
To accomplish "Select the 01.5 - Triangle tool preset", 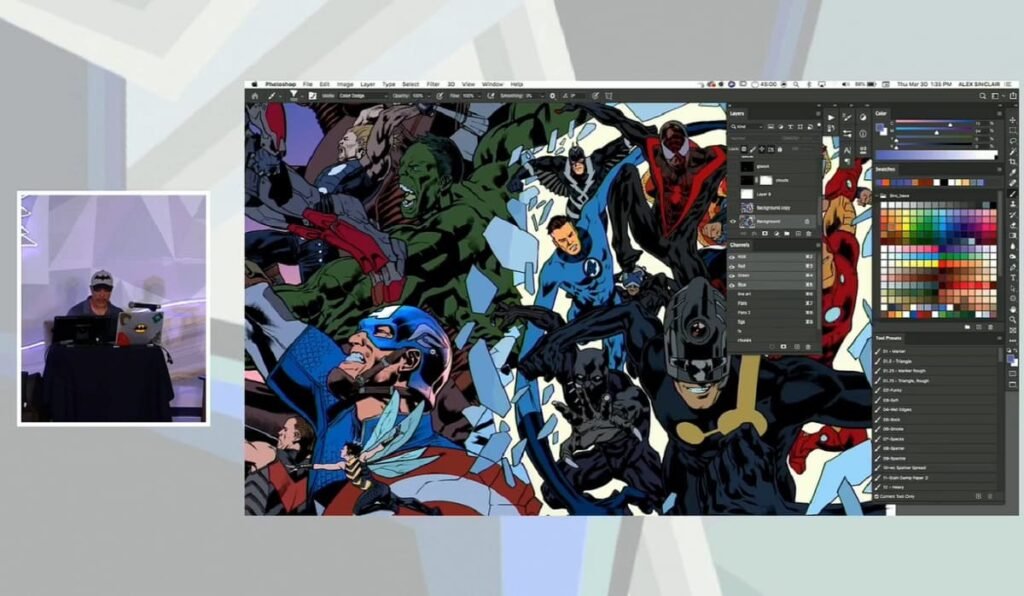I will (900, 359).
